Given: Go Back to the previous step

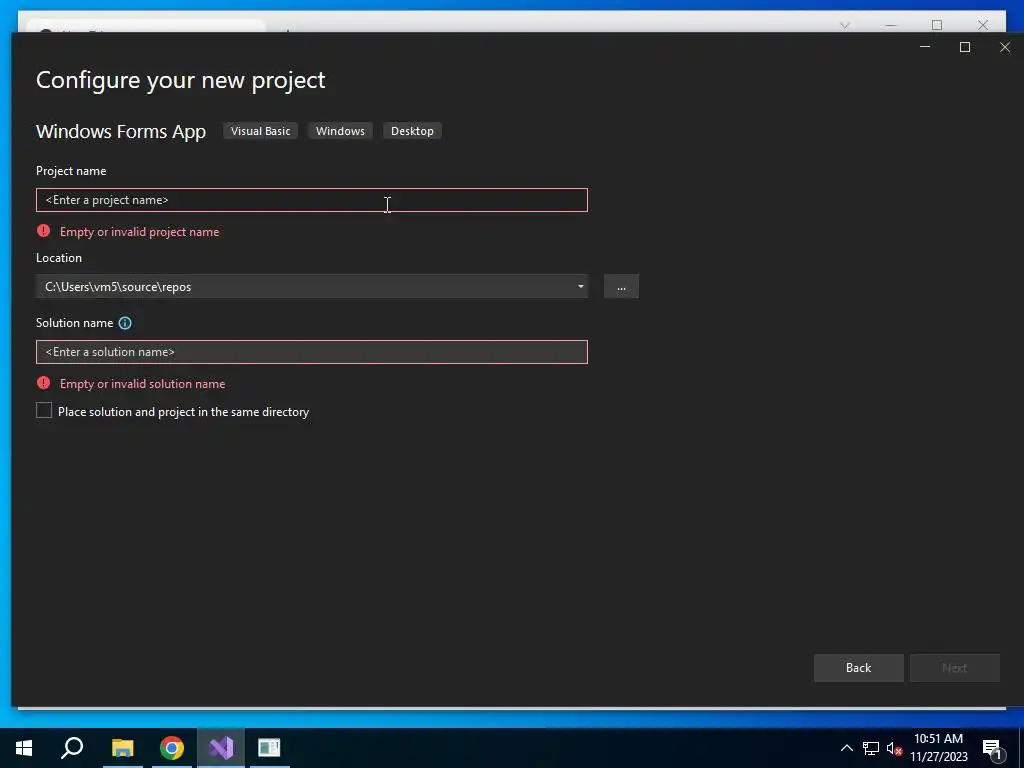Looking at the screenshot, I should 858,667.
